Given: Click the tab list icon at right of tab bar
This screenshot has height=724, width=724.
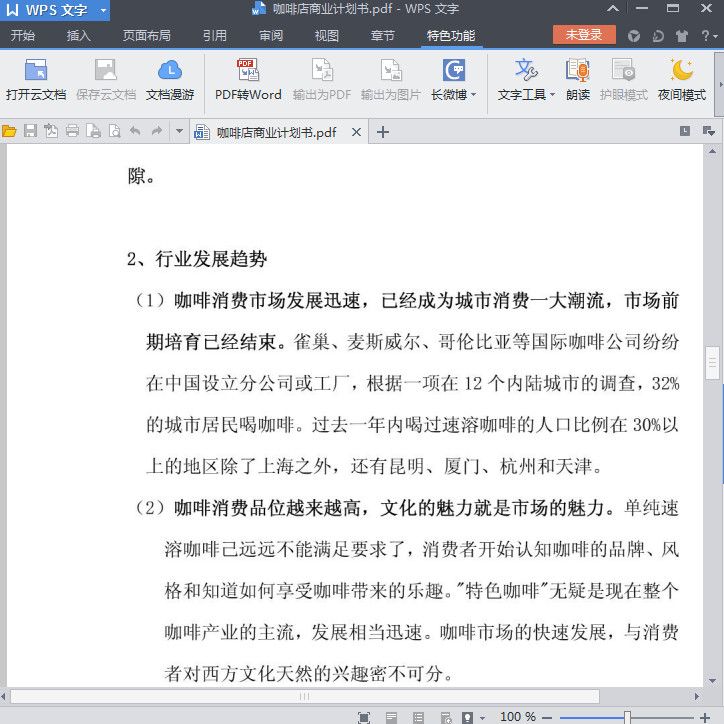Looking at the screenshot, I should 685,131.
